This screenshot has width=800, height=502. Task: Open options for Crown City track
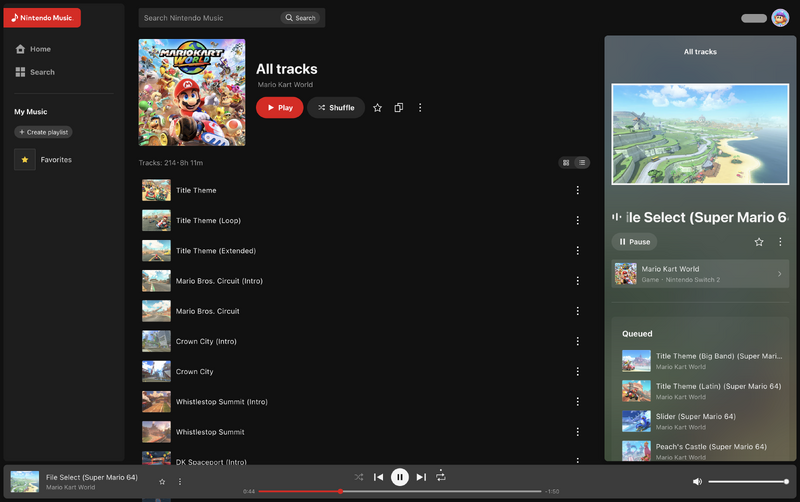pyautogui.click(x=578, y=371)
